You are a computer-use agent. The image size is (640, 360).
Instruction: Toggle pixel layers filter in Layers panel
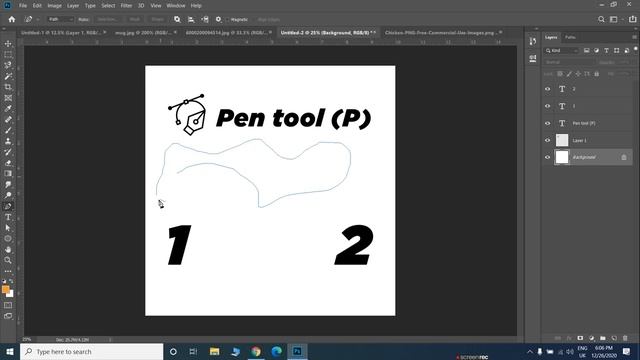[587, 51]
